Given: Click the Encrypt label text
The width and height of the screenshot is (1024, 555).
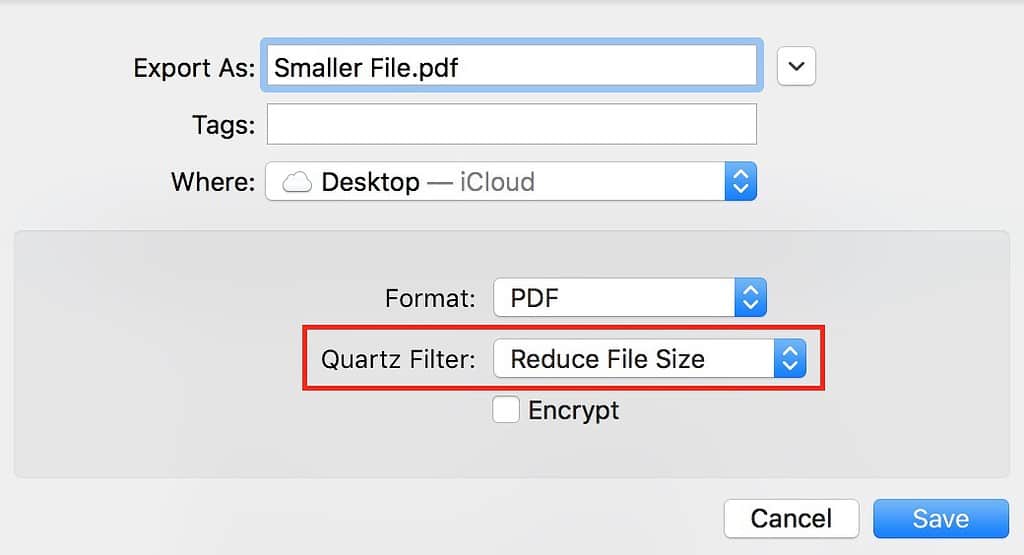Looking at the screenshot, I should click(x=573, y=410).
